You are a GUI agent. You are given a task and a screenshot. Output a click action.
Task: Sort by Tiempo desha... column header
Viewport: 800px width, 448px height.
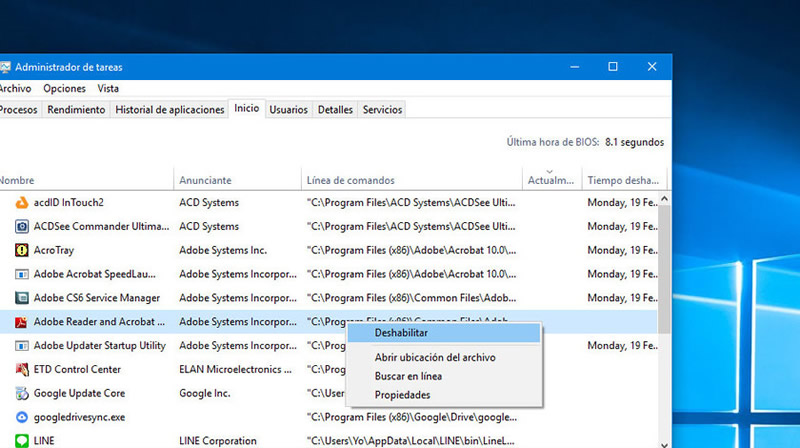pyautogui.click(x=624, y=180)
